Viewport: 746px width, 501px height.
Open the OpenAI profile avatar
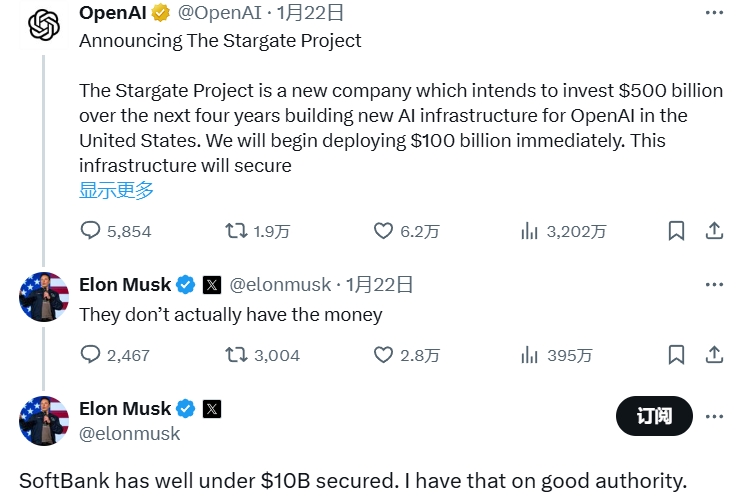coord(43,25)
